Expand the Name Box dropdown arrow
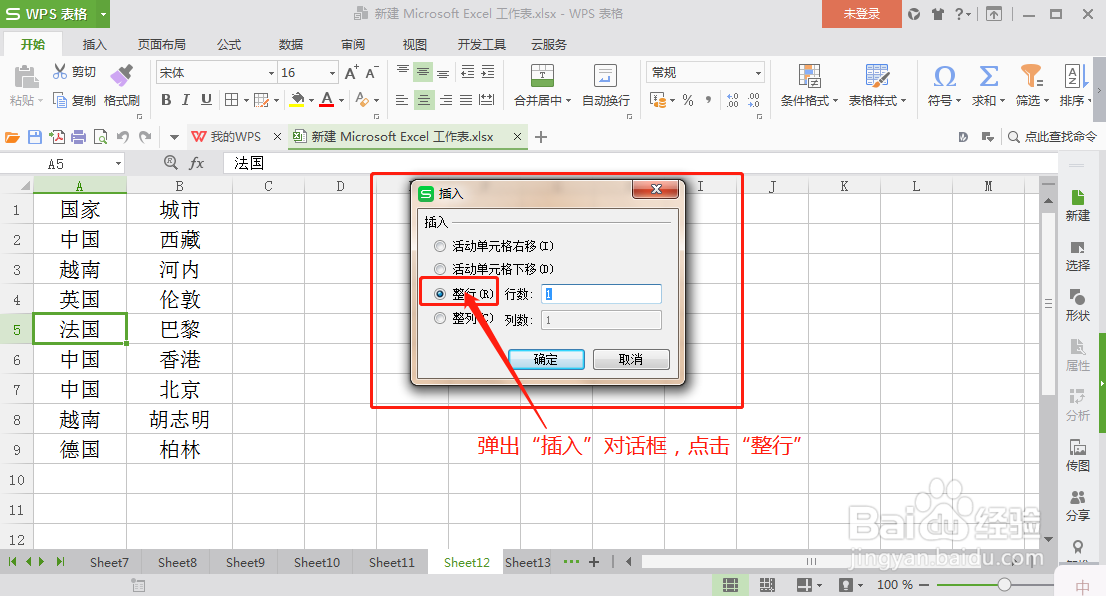The height and width of the screenshot is (596, 1106). pos(118,164)
